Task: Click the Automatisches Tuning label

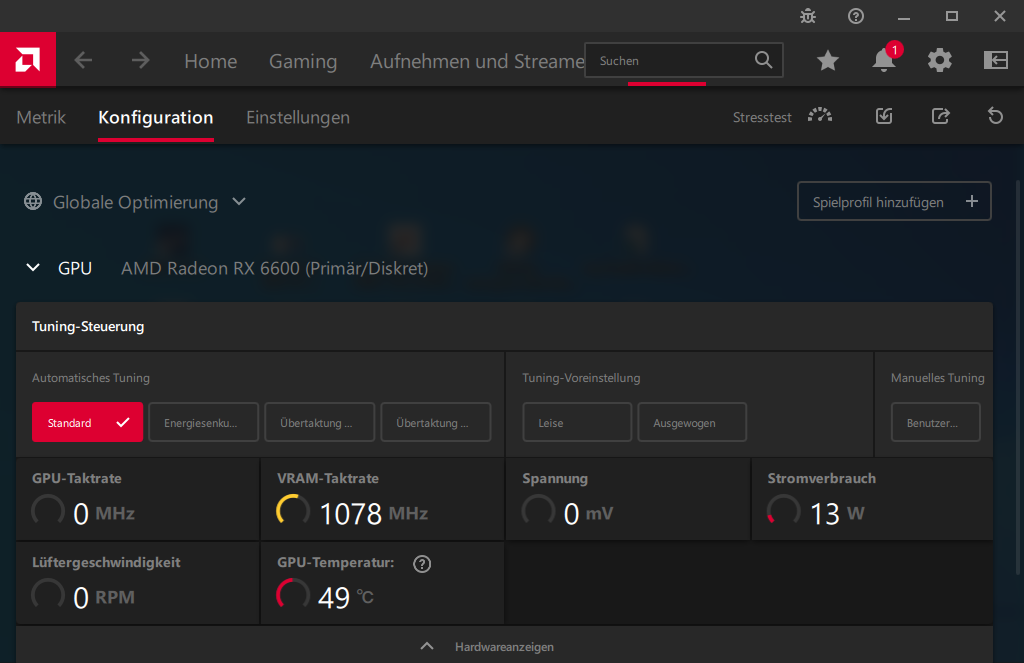Action: click(91, 378)
